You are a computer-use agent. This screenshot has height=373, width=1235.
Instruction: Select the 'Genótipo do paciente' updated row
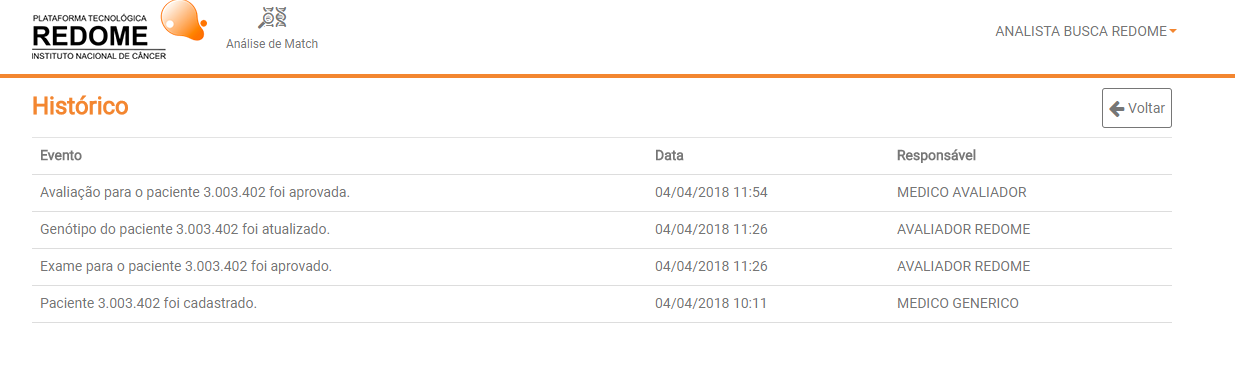[x=602, y=230]
